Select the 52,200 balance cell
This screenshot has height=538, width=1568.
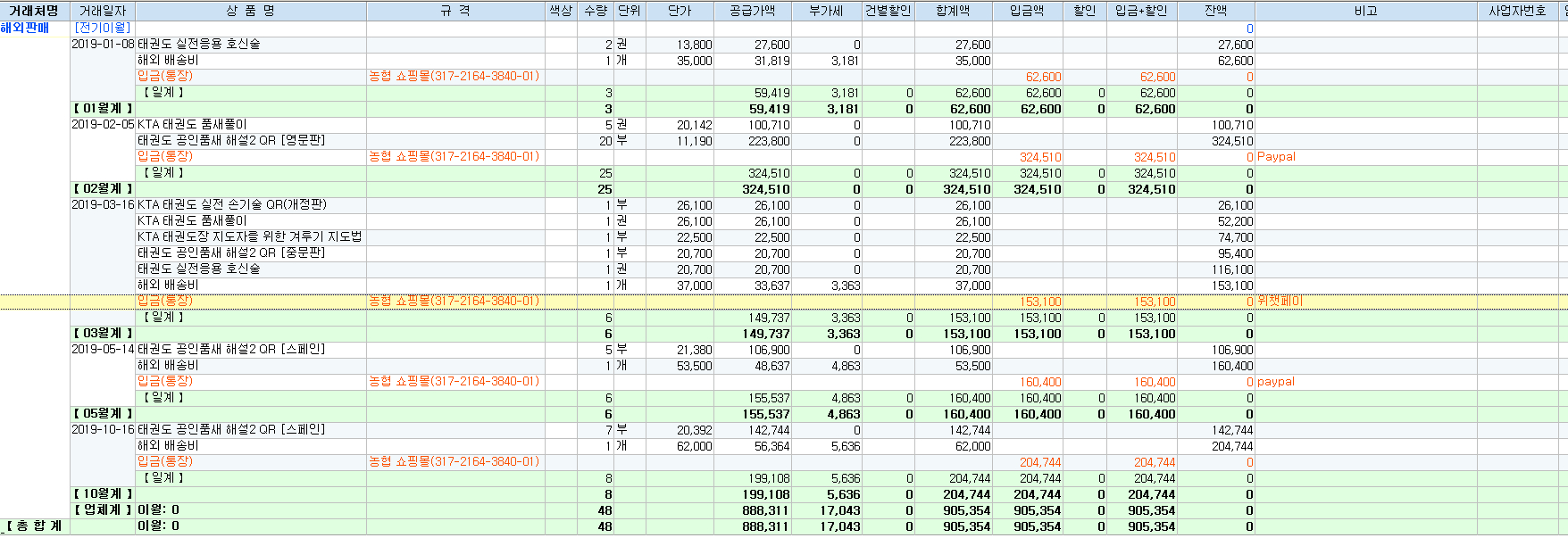point(1216,221)
